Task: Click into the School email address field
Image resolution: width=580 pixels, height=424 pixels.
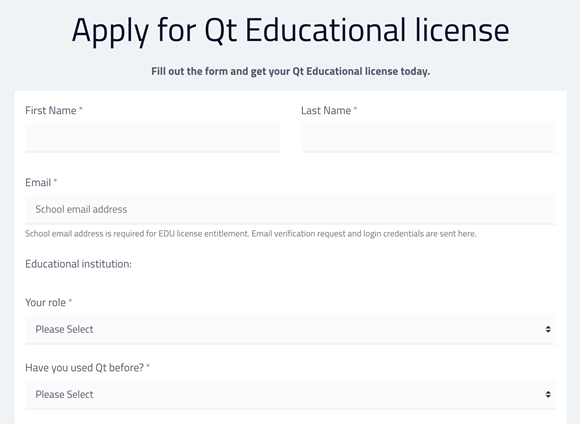Action: [290, 209]
